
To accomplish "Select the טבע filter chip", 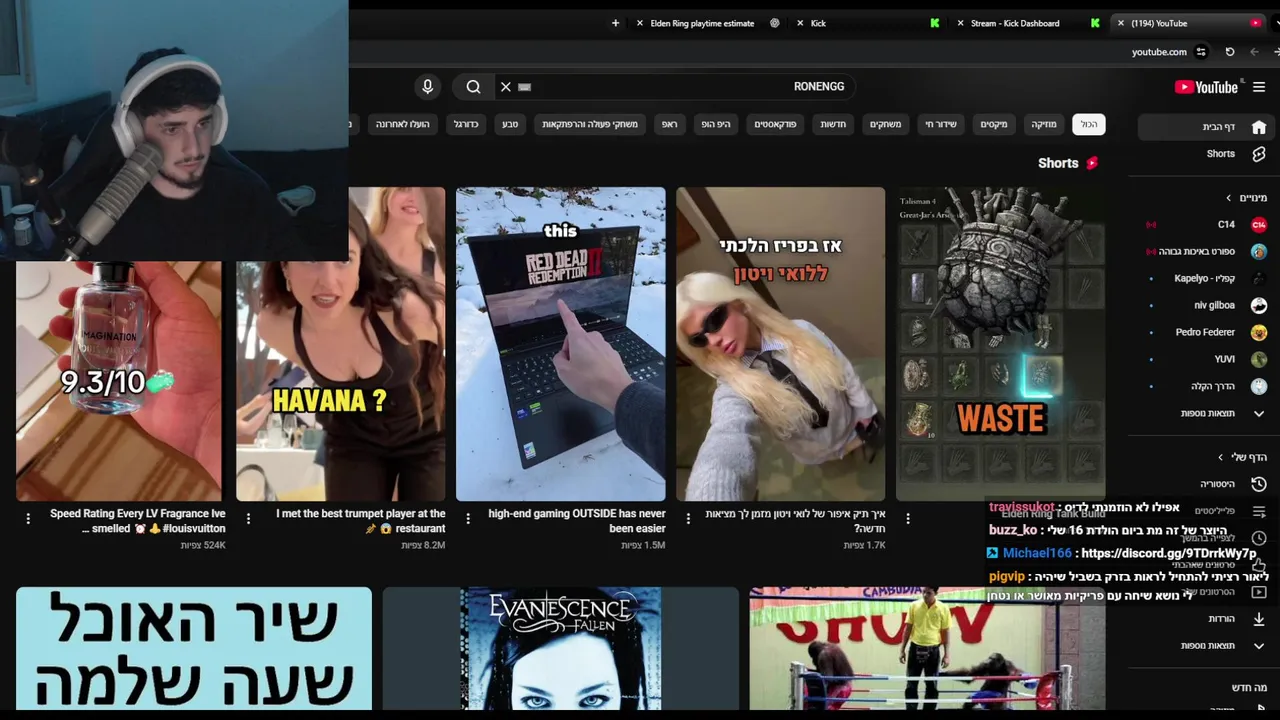I will tap(510, 124).
